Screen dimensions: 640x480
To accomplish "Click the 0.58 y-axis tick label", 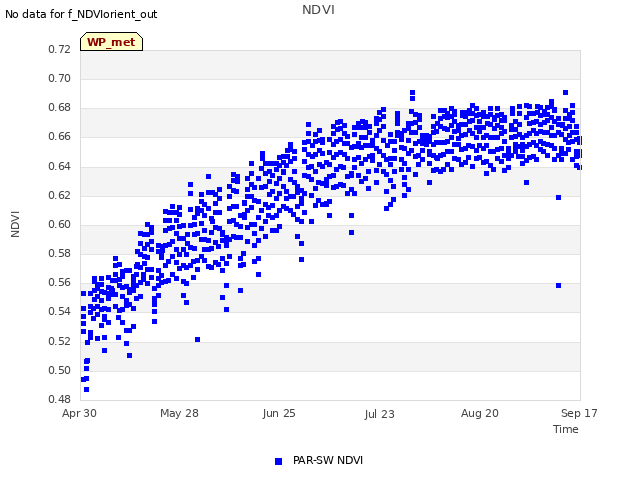I will coord(60,253).
